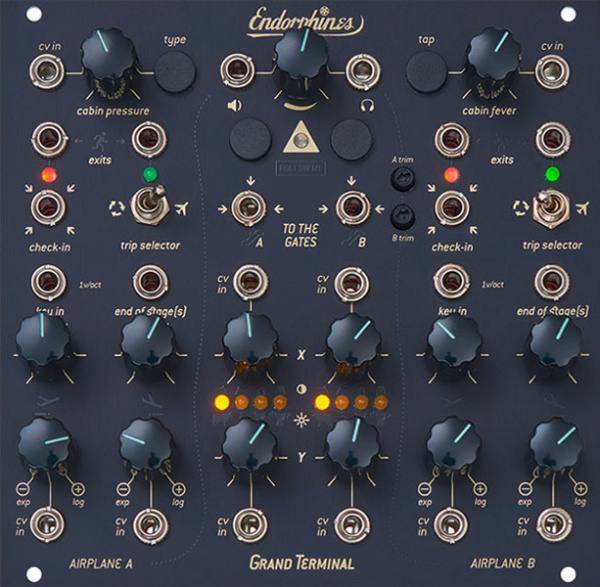
Task: Click the green exit LED on Airplane A
Action: point(150,174)
